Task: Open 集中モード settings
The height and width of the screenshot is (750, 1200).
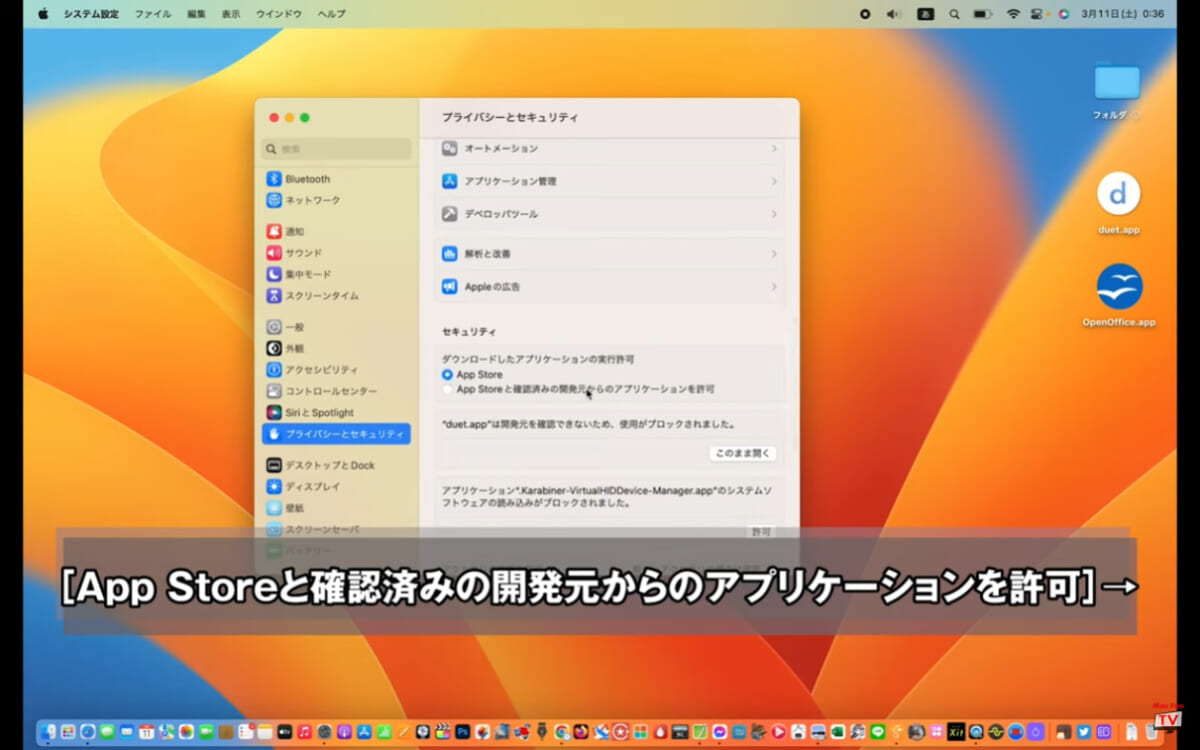Action: pos(336,274)
